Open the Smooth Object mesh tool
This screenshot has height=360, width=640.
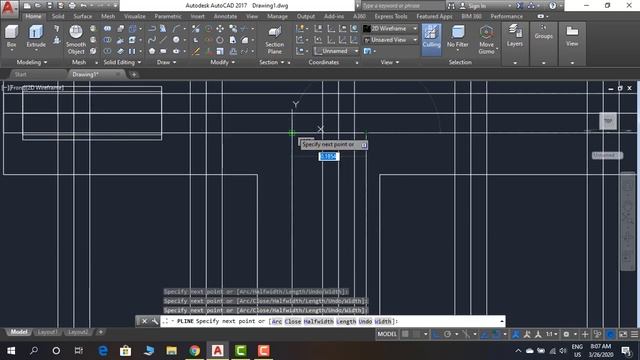click(x=76, y=39)
